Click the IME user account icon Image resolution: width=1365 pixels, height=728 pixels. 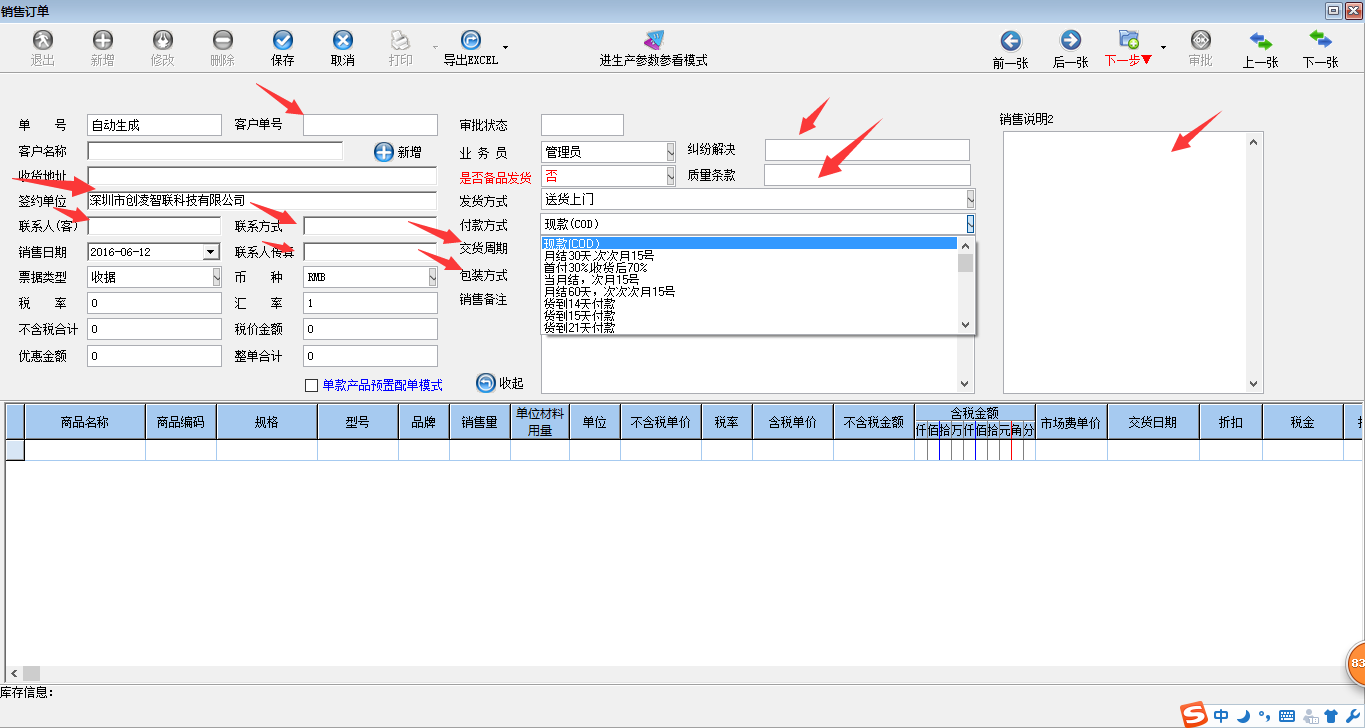pos(1309,716)
